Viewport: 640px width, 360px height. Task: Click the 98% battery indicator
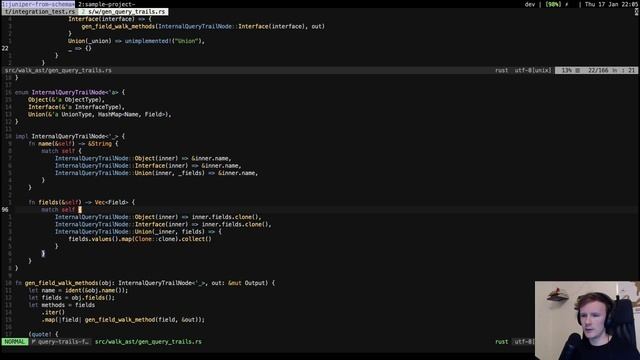coord(553,4)
